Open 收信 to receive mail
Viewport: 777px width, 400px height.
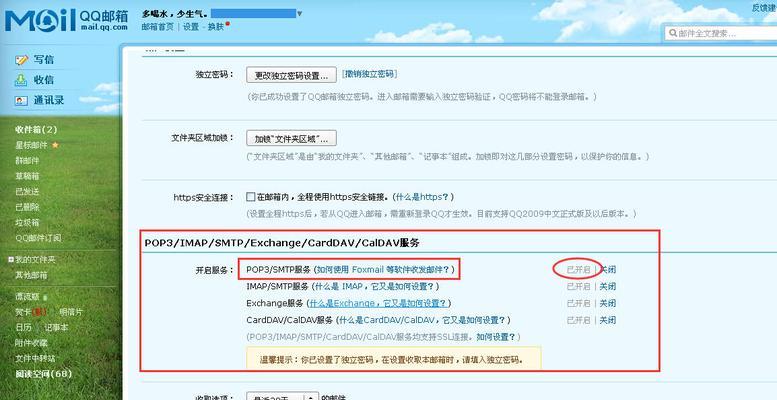pos(44,80)
